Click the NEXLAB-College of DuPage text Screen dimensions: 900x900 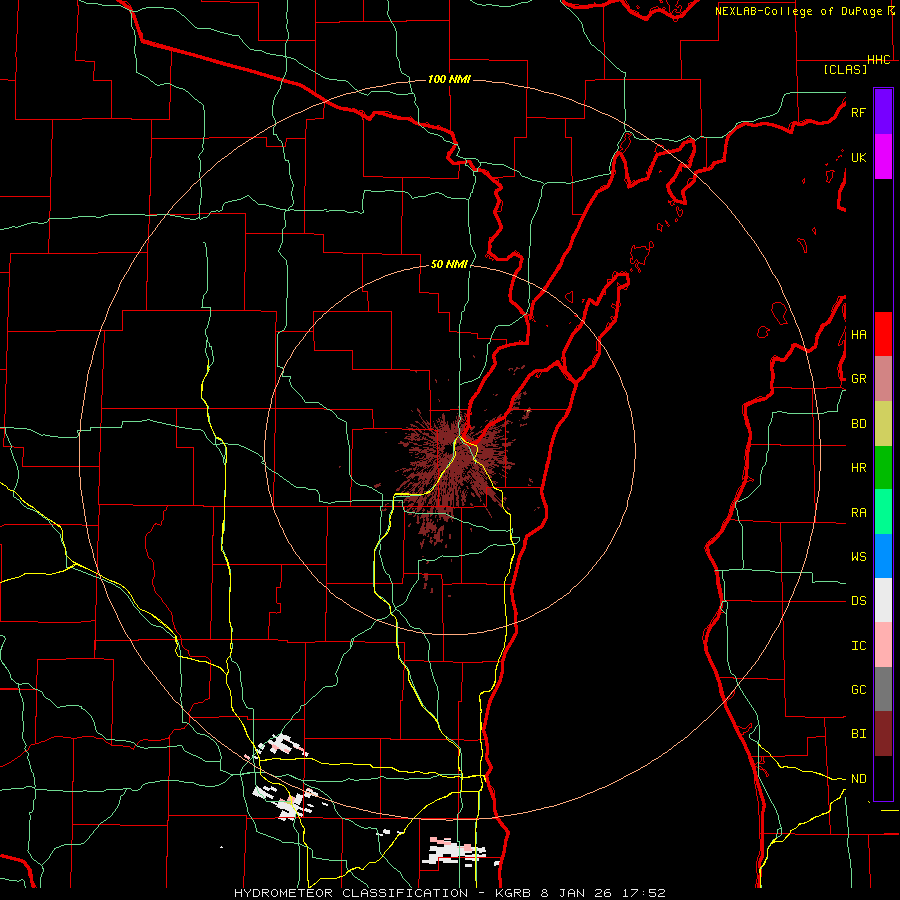tap(800, 11)
